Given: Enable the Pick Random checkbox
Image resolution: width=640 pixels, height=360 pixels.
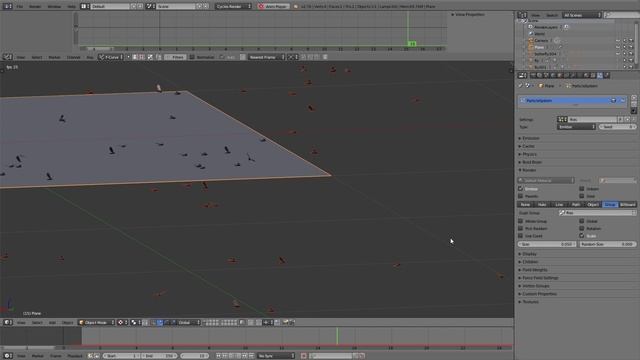Looking at the screenshot, I should tap(520, 229).
